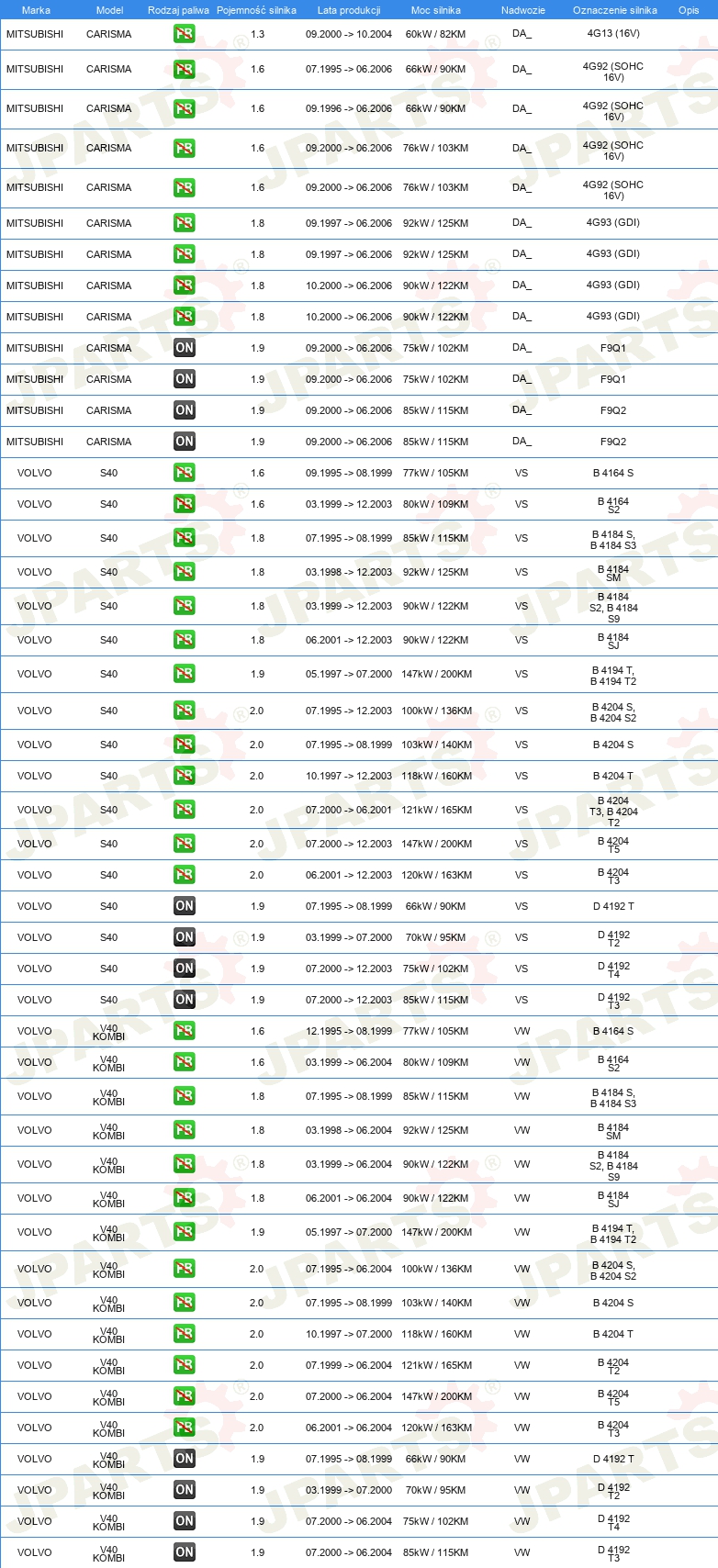Click petrol icon for V40 Kombi B 4204 T5
This screenshot has height=1568, width=718.
(x=185, y=1396)
